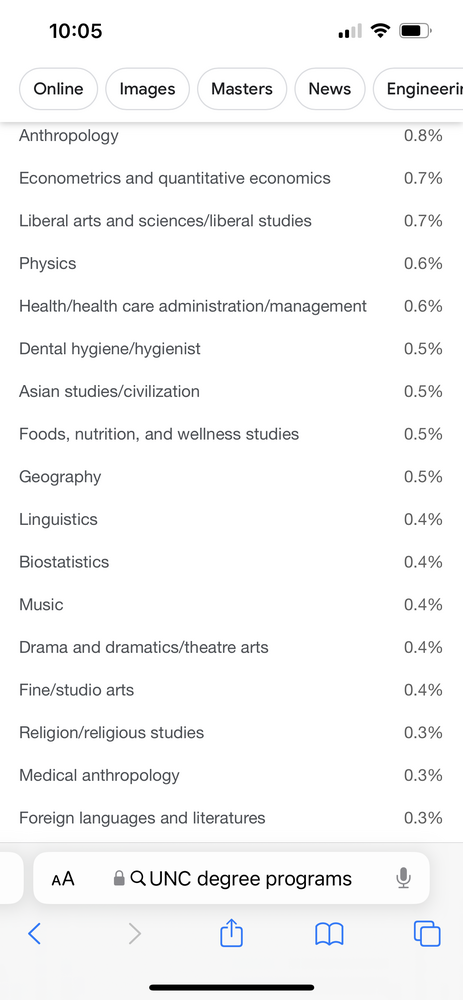The image size is (463, 1000).
Task: Tap the Safari back arrow
Action: [x=34, y=934]
